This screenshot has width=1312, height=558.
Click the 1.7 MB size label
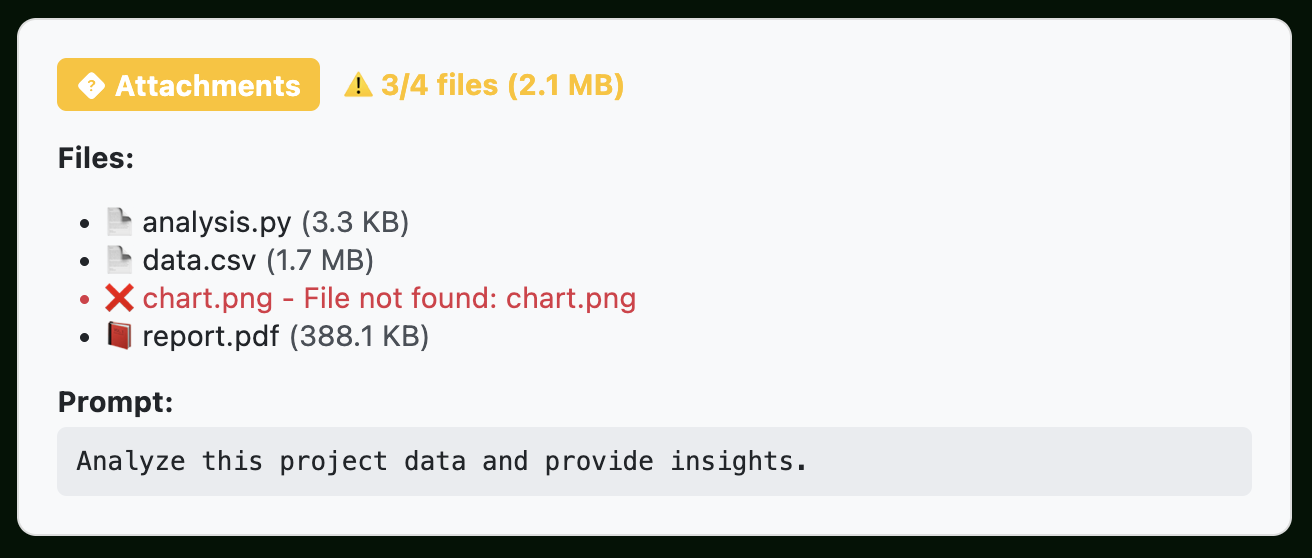(x=320, y=260)
